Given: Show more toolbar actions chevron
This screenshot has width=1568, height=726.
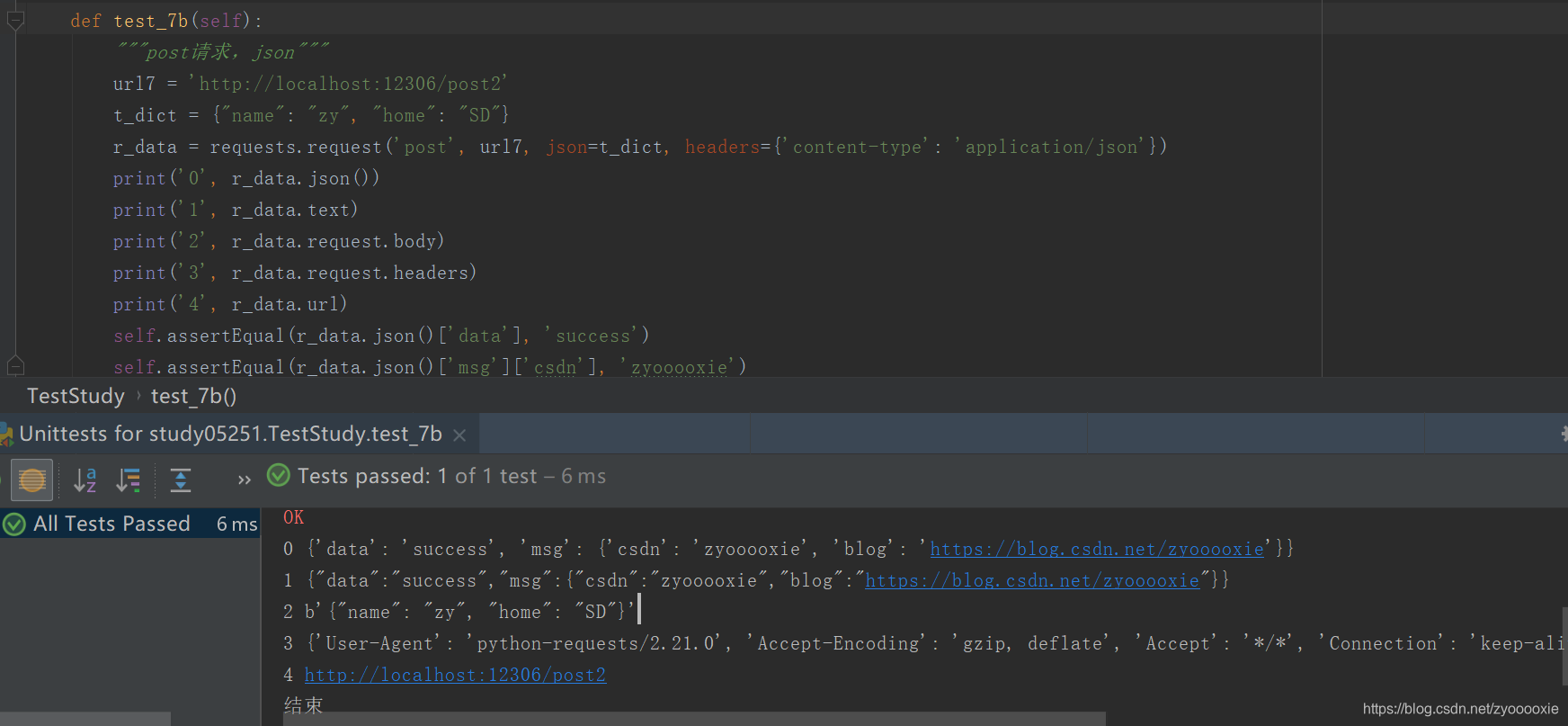Looking at the screenshot, I should pyautogui.click(x=244, y=480).
